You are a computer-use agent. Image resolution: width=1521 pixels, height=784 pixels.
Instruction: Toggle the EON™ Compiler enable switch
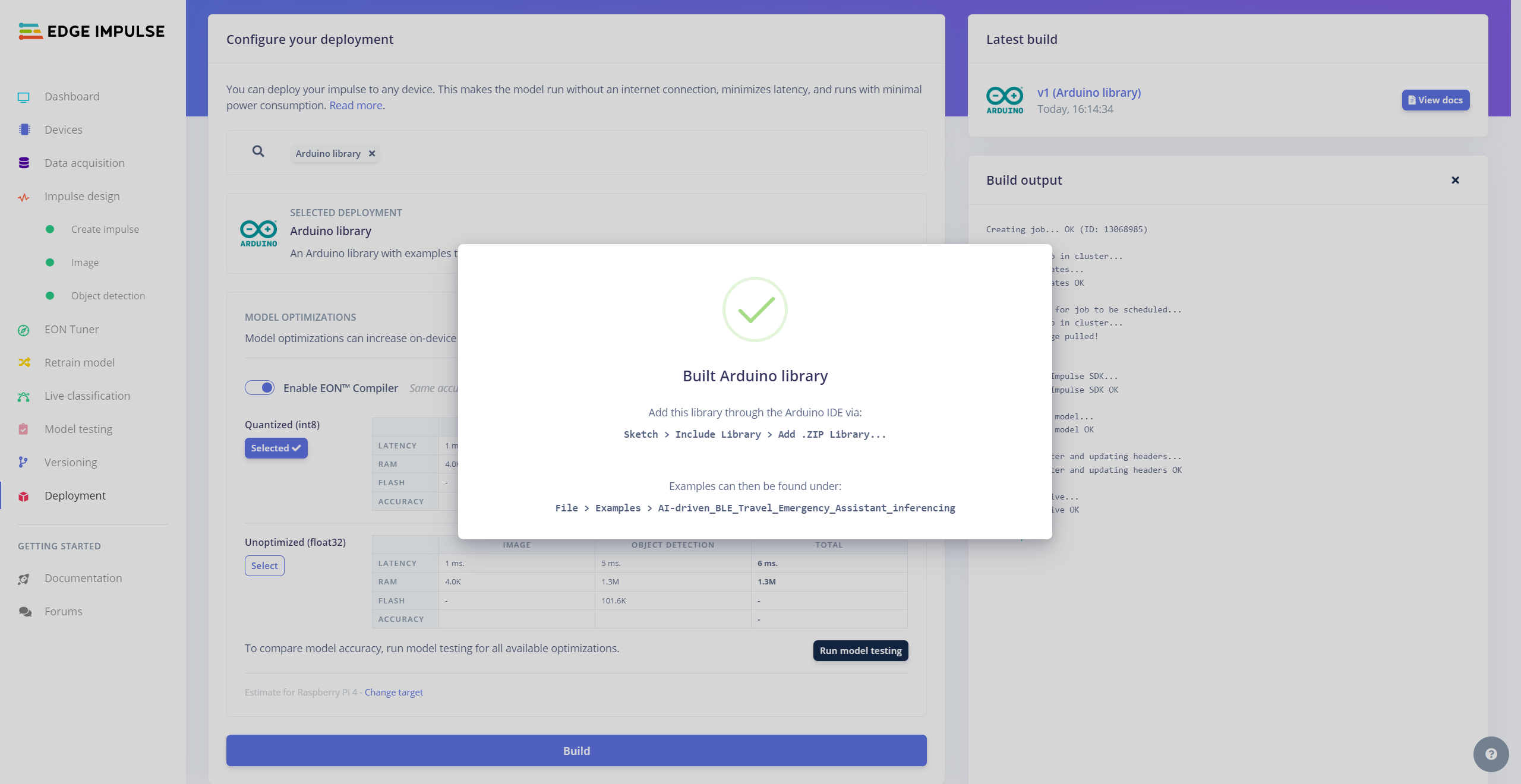click(x=259, y=388)
